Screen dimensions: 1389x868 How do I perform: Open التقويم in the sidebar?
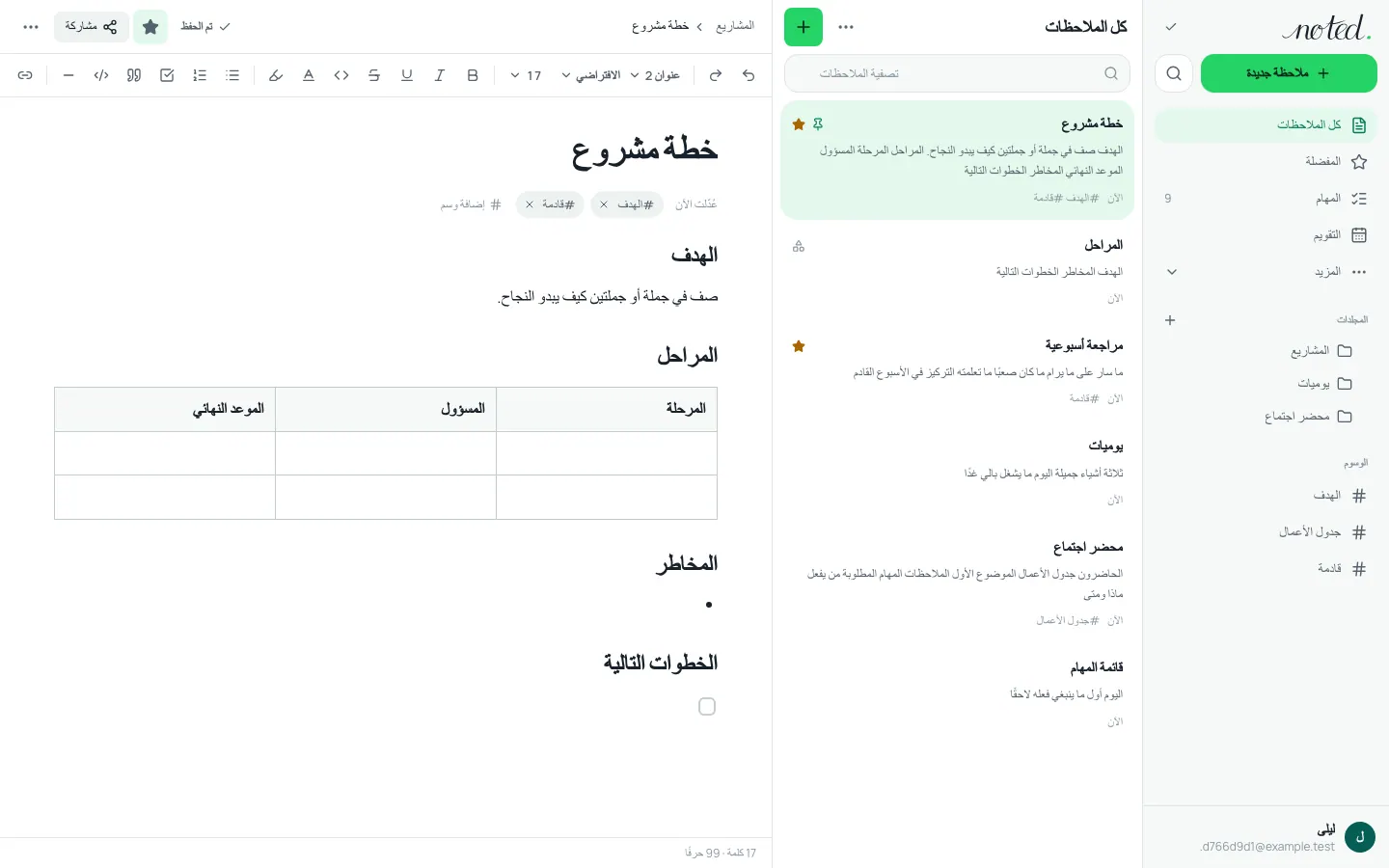(1266, 235)
